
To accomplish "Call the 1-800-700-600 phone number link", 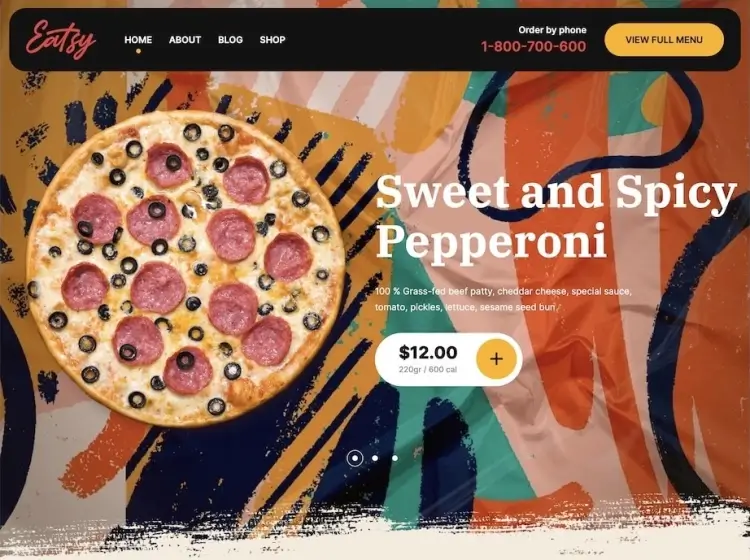I will coord(533,46).
